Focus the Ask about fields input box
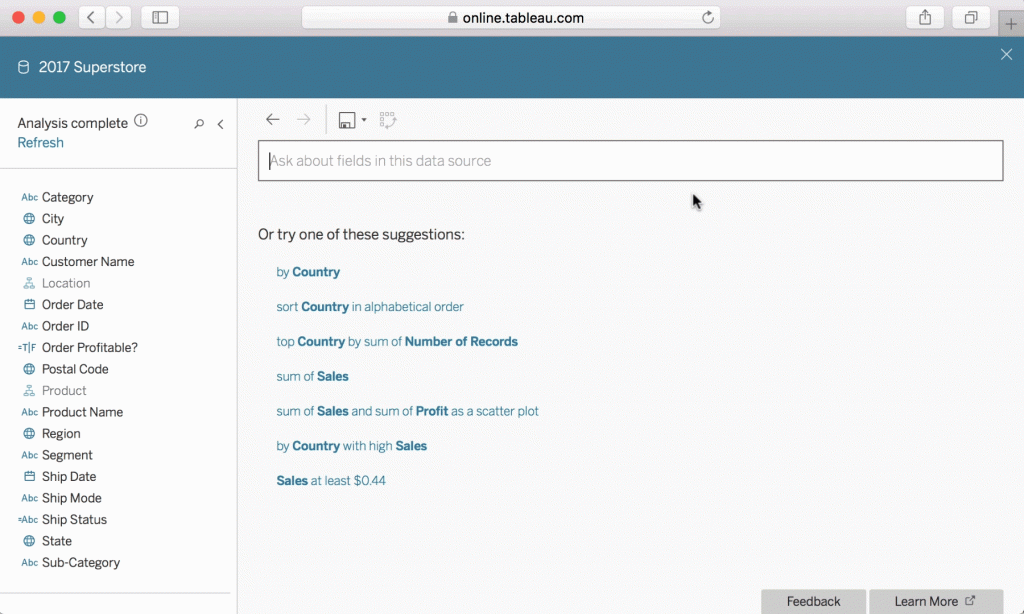This screenshot has width=1024, height=614. tap(630, 161)
